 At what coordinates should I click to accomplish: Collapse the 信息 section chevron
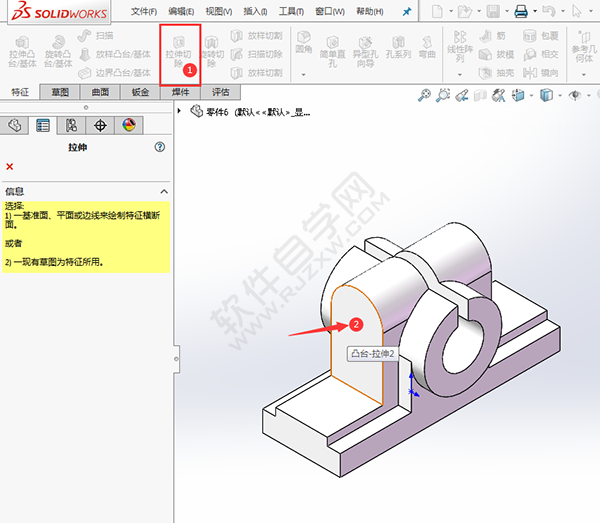point(164,191)
